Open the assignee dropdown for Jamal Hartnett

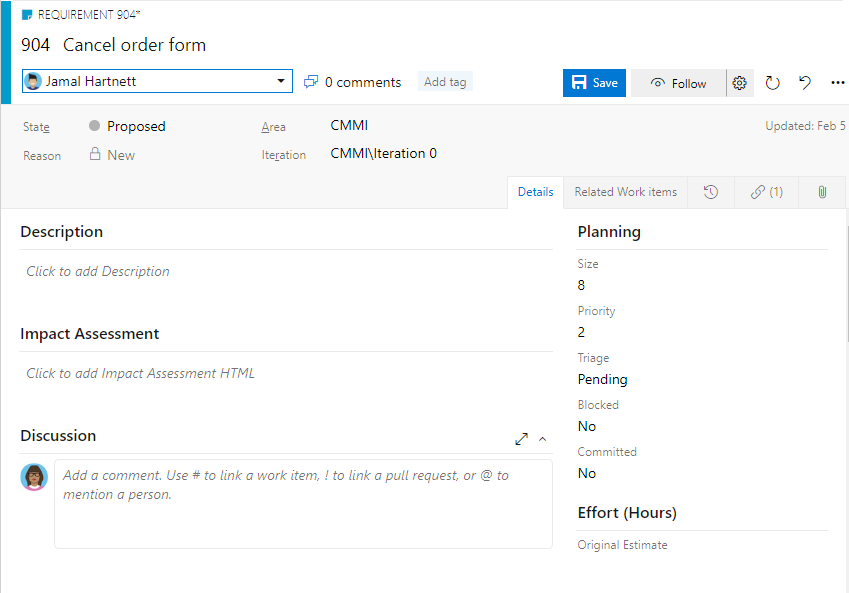(281, 81)
